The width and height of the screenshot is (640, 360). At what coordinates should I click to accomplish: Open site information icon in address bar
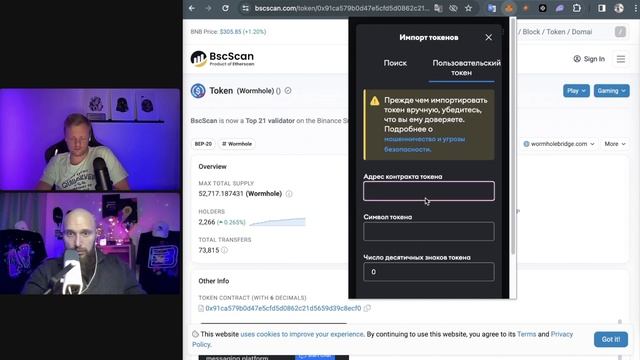click(245, 8)
